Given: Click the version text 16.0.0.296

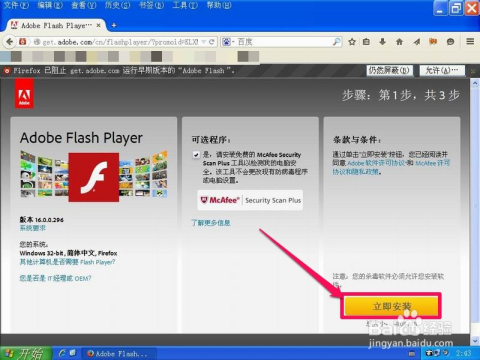Looking at the screenshot, I should 49,220.
